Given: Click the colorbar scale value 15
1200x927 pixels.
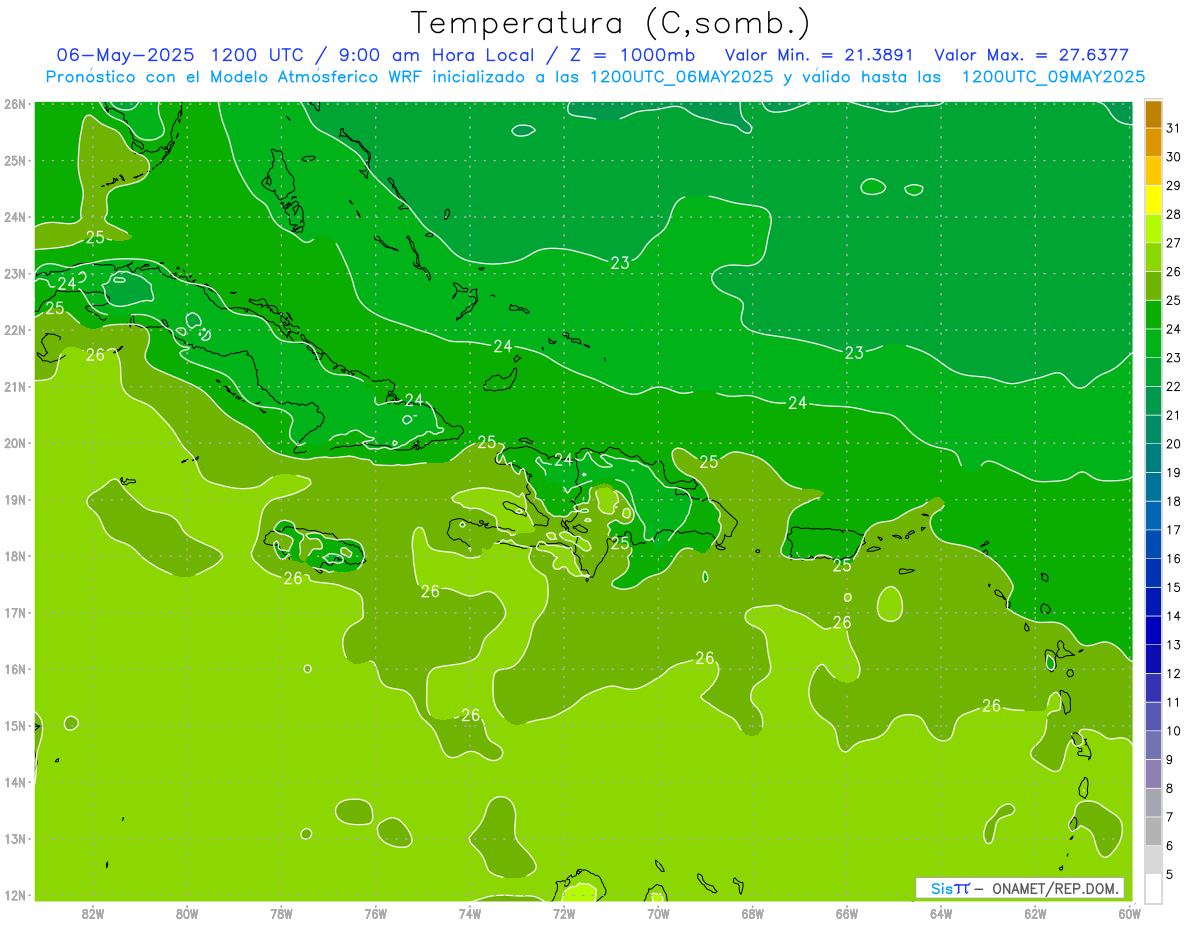Looking at the screenshot, I should pos(1174,587).
